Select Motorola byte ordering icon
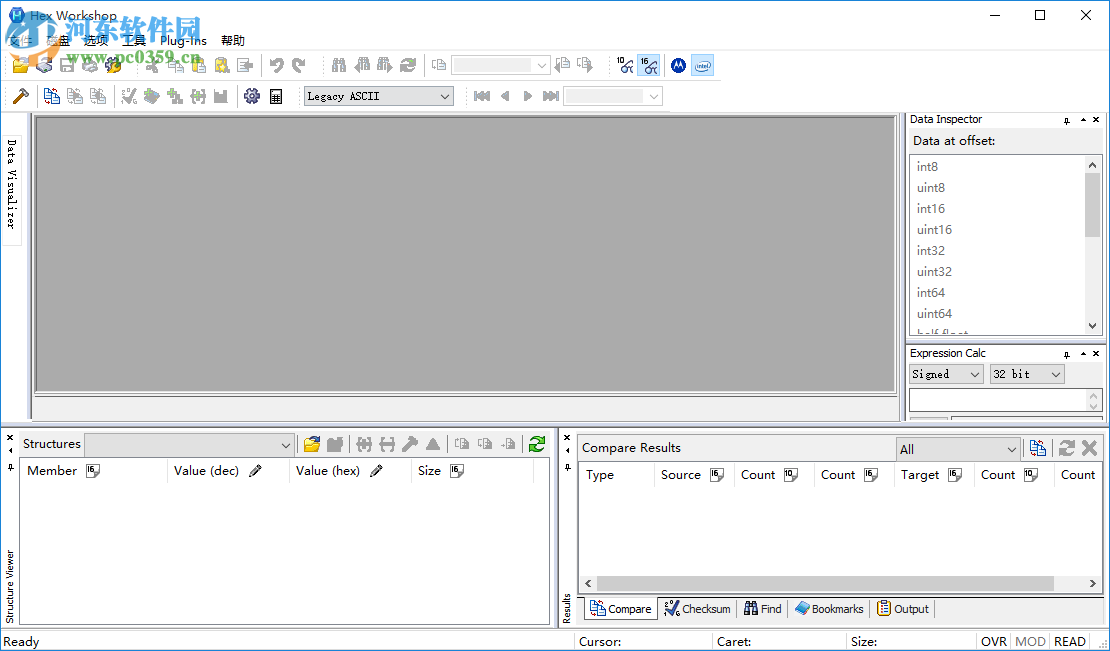Image resolution: width=1110 pixels, height=651 pixels. click(x=679, y=65)
